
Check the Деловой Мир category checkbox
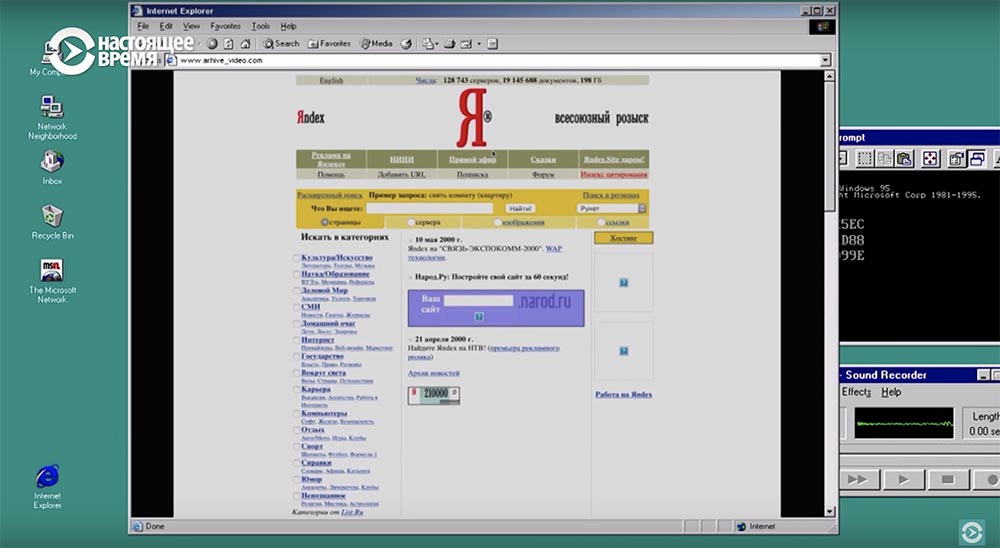coord(297,290)
